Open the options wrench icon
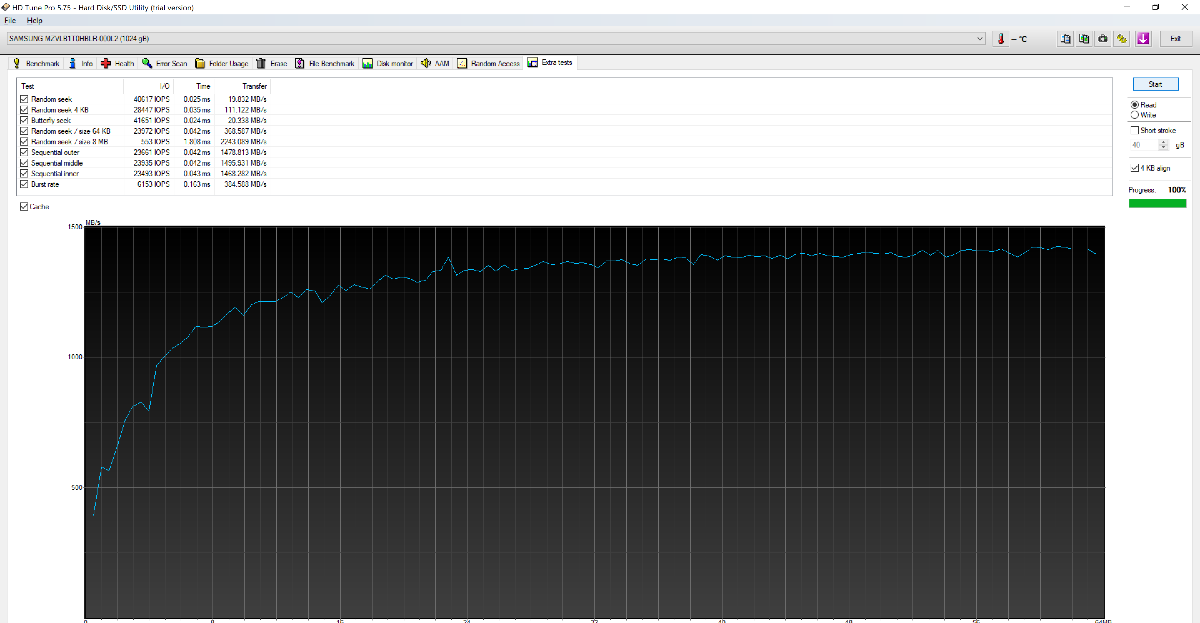 pos(1122,39)
